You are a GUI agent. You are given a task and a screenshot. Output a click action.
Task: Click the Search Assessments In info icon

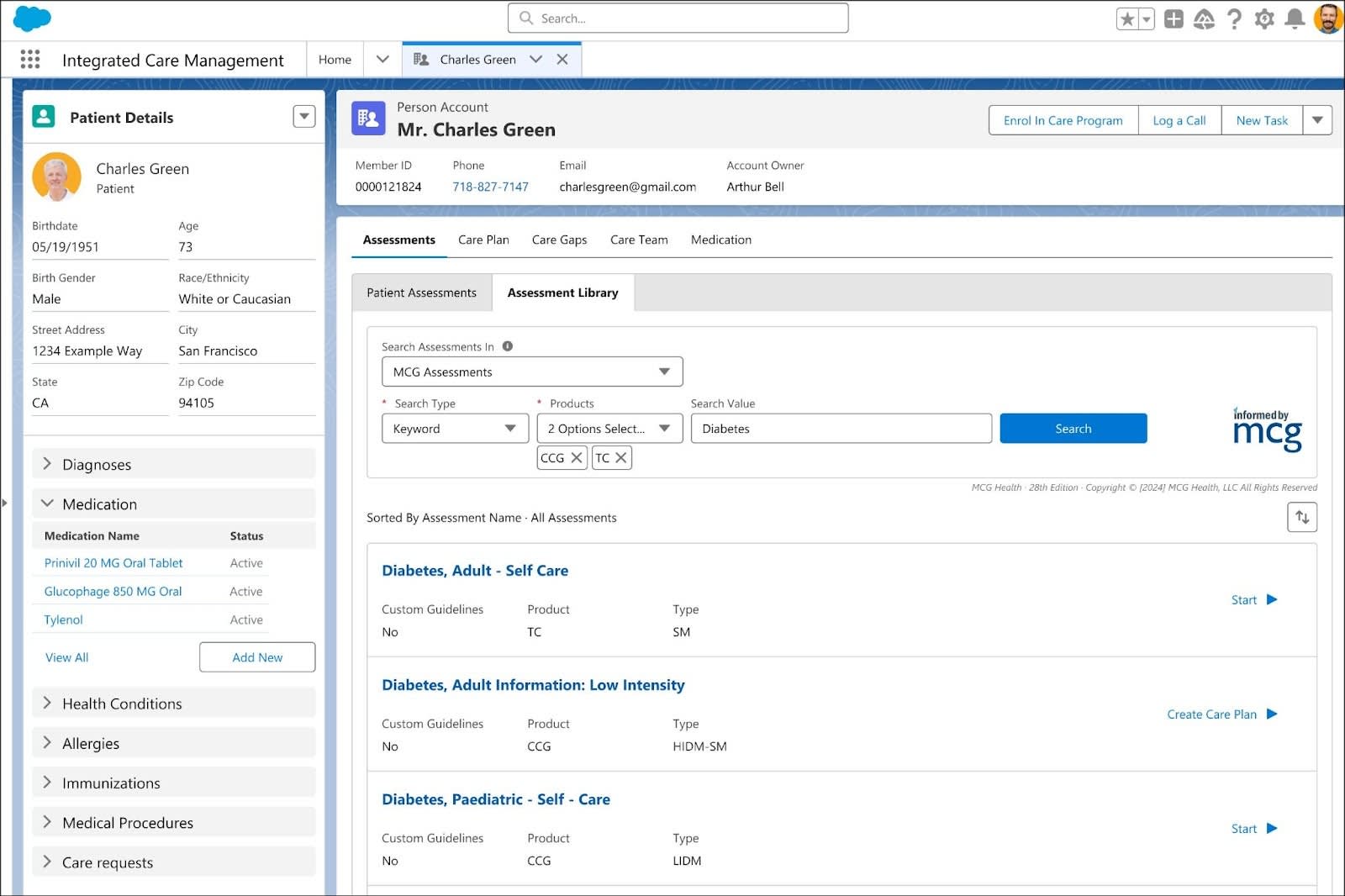[x=508, y=346]
